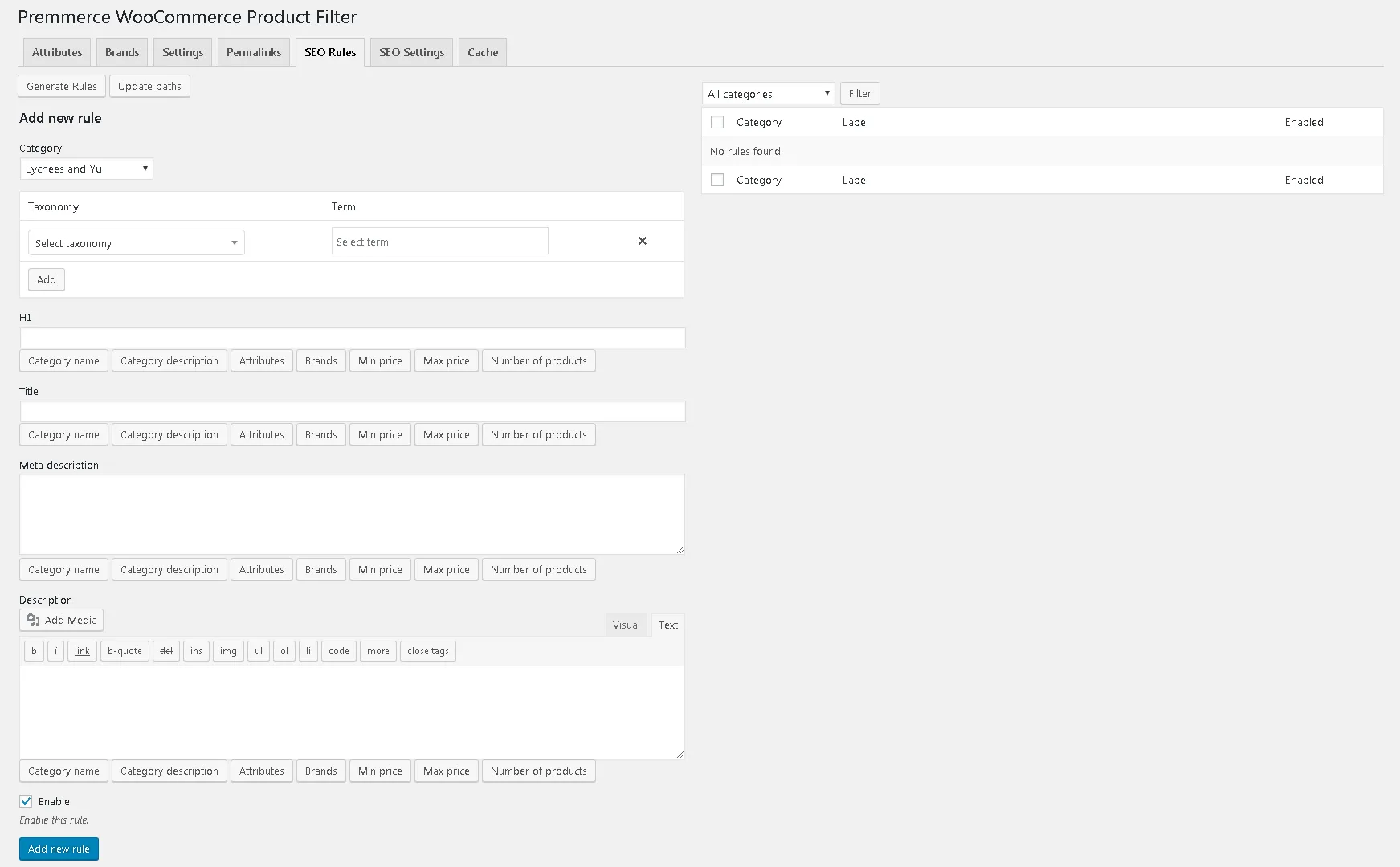Insert Category name below the Description editor
The width and height of the screenshot is (1400, 867).
(x=64, y=771)
